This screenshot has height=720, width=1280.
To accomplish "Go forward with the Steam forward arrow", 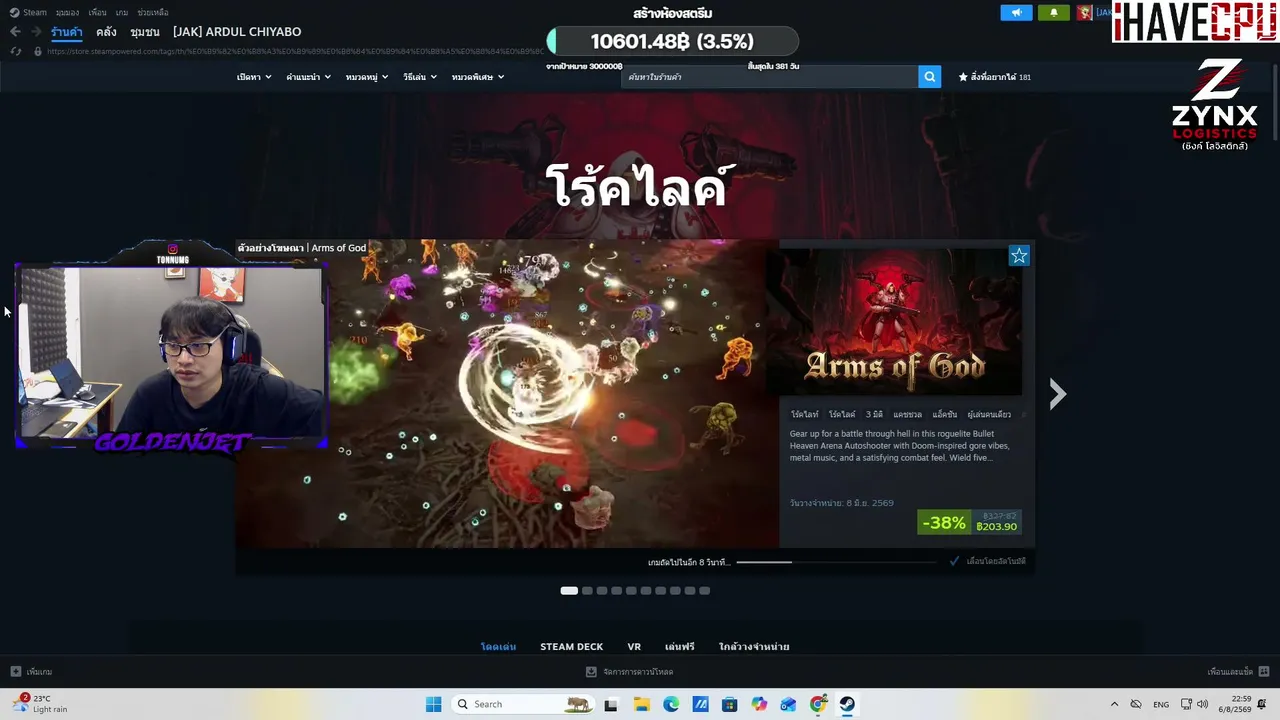I will coord(35,32).
